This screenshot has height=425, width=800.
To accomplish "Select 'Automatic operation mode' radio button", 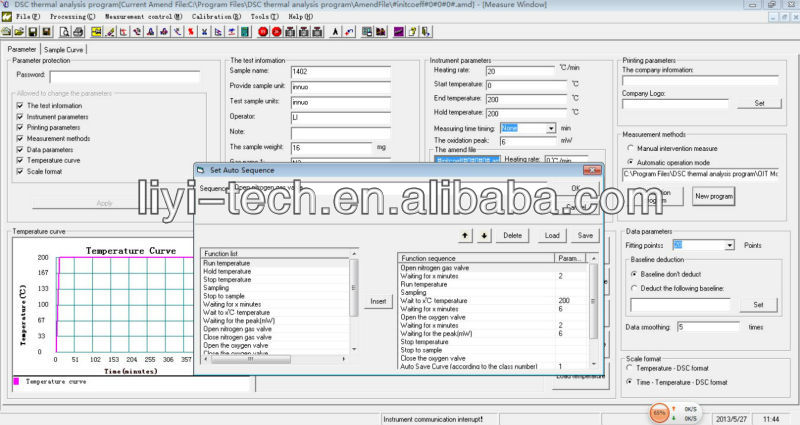I will tap(630, 162).
